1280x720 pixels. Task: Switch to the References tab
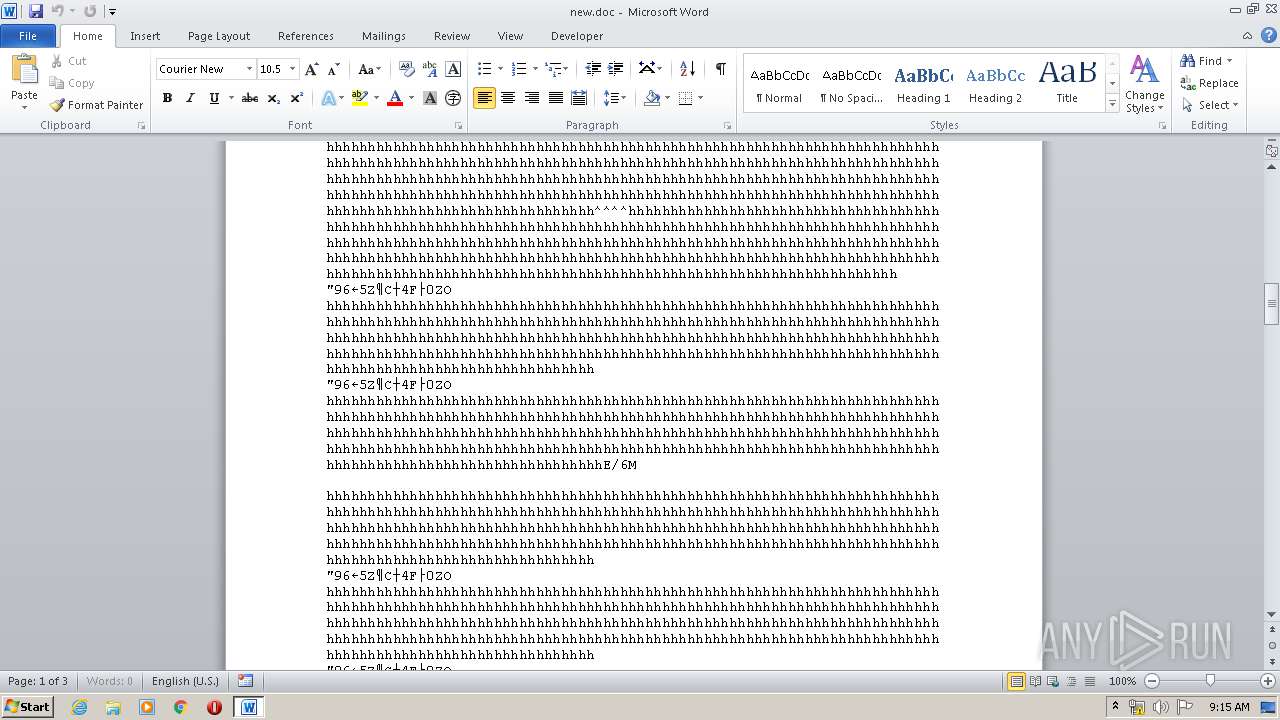click(x=306, y=36)
